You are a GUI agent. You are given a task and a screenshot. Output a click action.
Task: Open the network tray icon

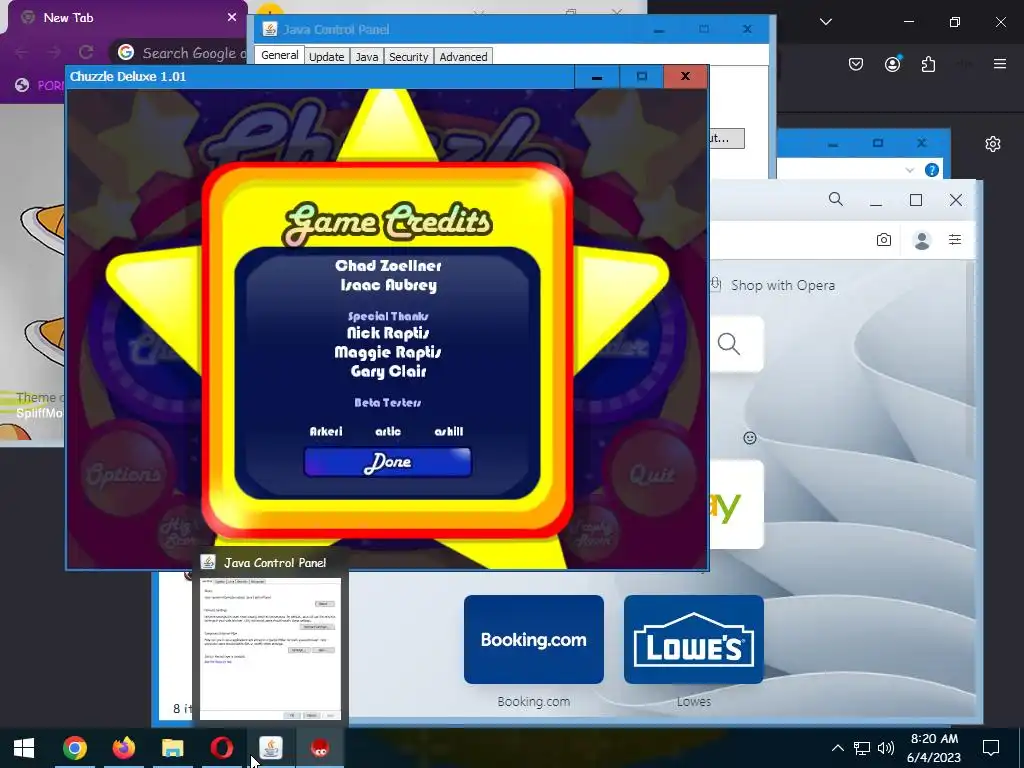861,748
